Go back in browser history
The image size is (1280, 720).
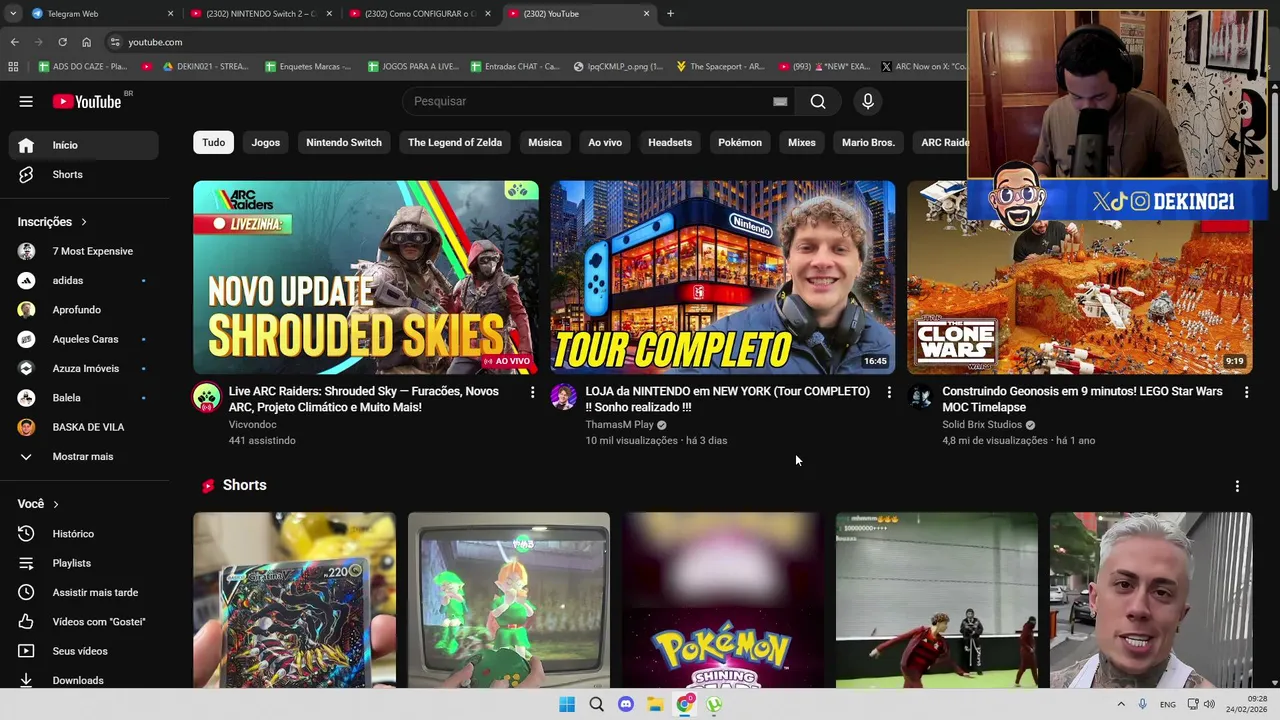pyautogui.click(x=14, y=42)
